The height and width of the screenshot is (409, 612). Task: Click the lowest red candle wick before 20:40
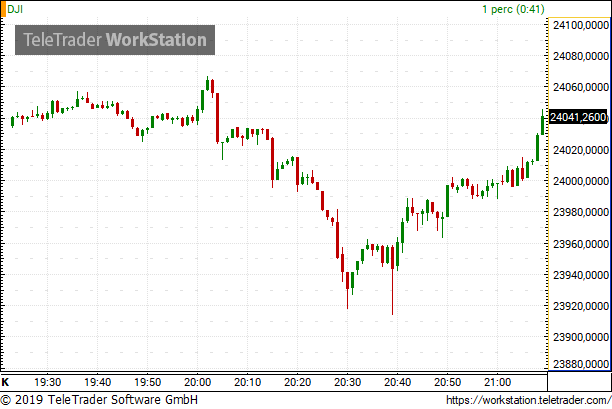pyautogui.click(x=392, y=280)
